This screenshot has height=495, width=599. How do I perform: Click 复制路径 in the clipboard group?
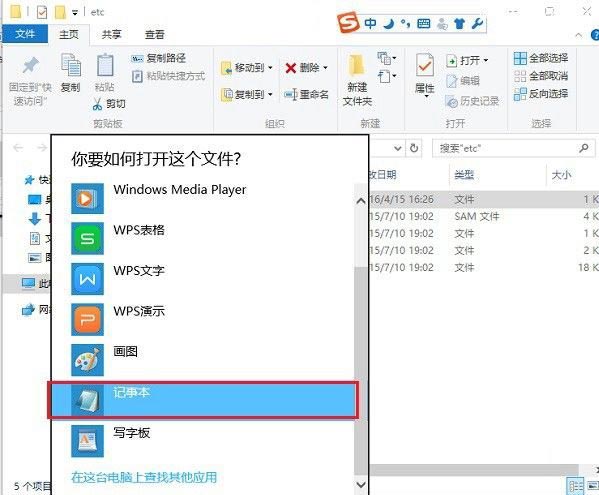pos(158,58)
